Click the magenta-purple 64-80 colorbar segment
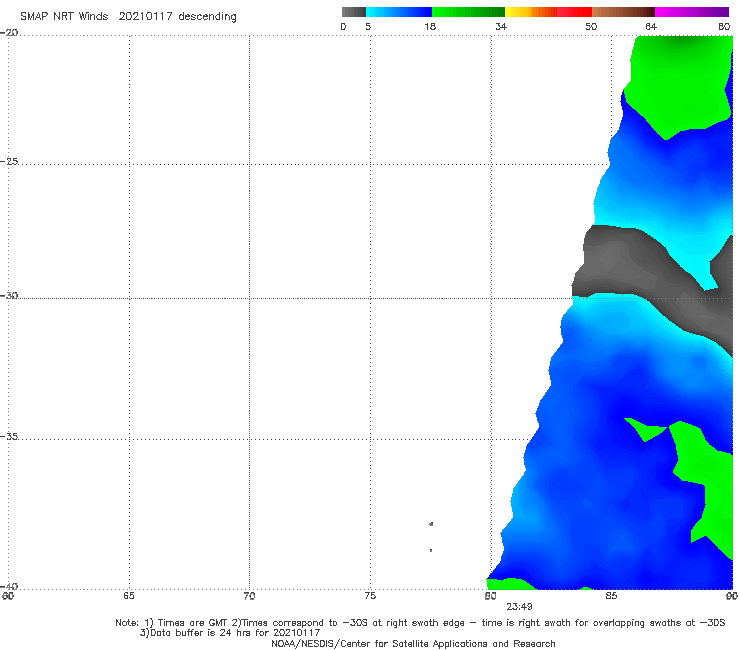The width and height of the screenshot is (740, 650). coord(692,12)
